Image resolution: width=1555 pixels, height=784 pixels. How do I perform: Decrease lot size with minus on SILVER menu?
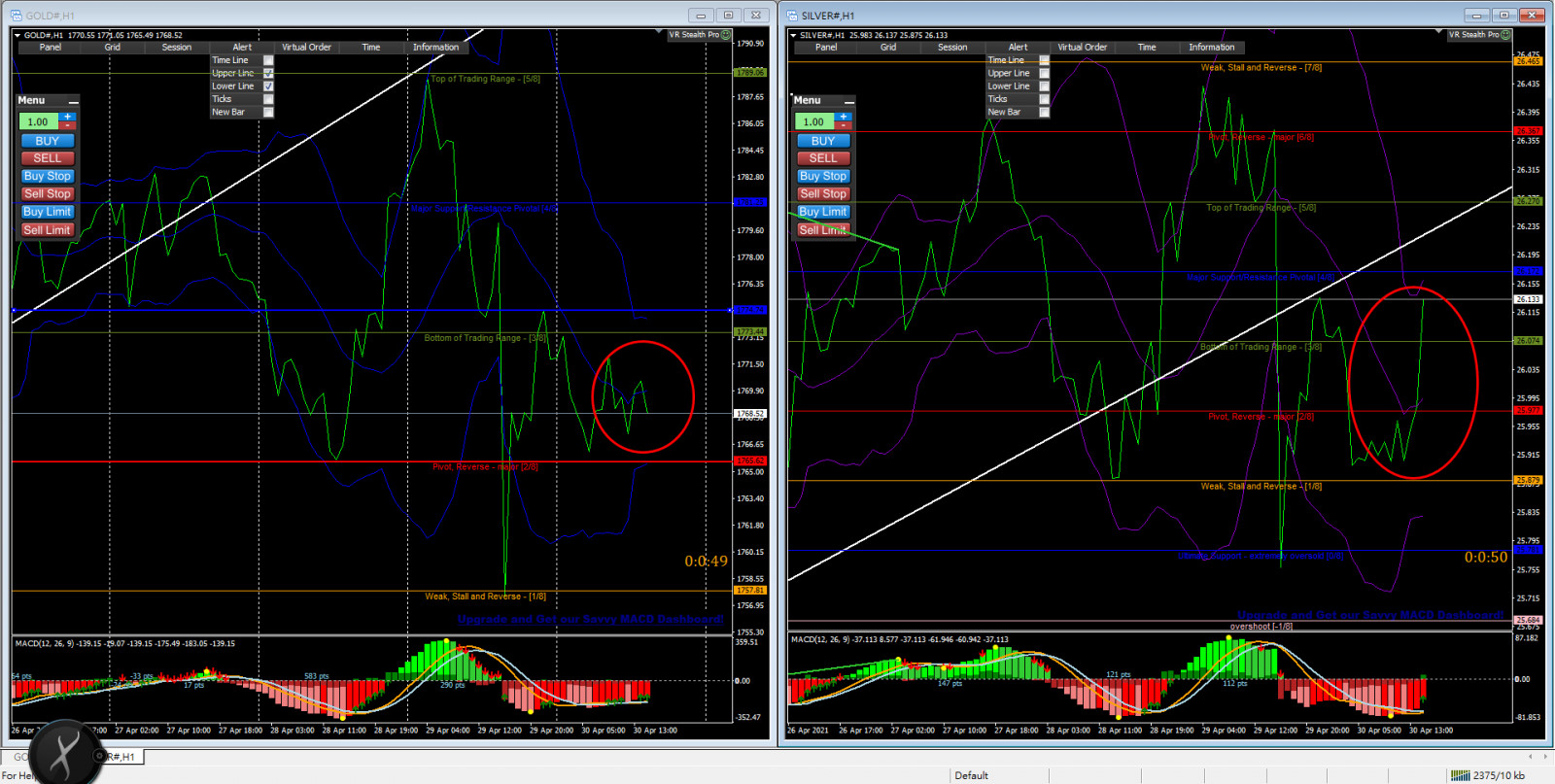(x=844, y=126)
